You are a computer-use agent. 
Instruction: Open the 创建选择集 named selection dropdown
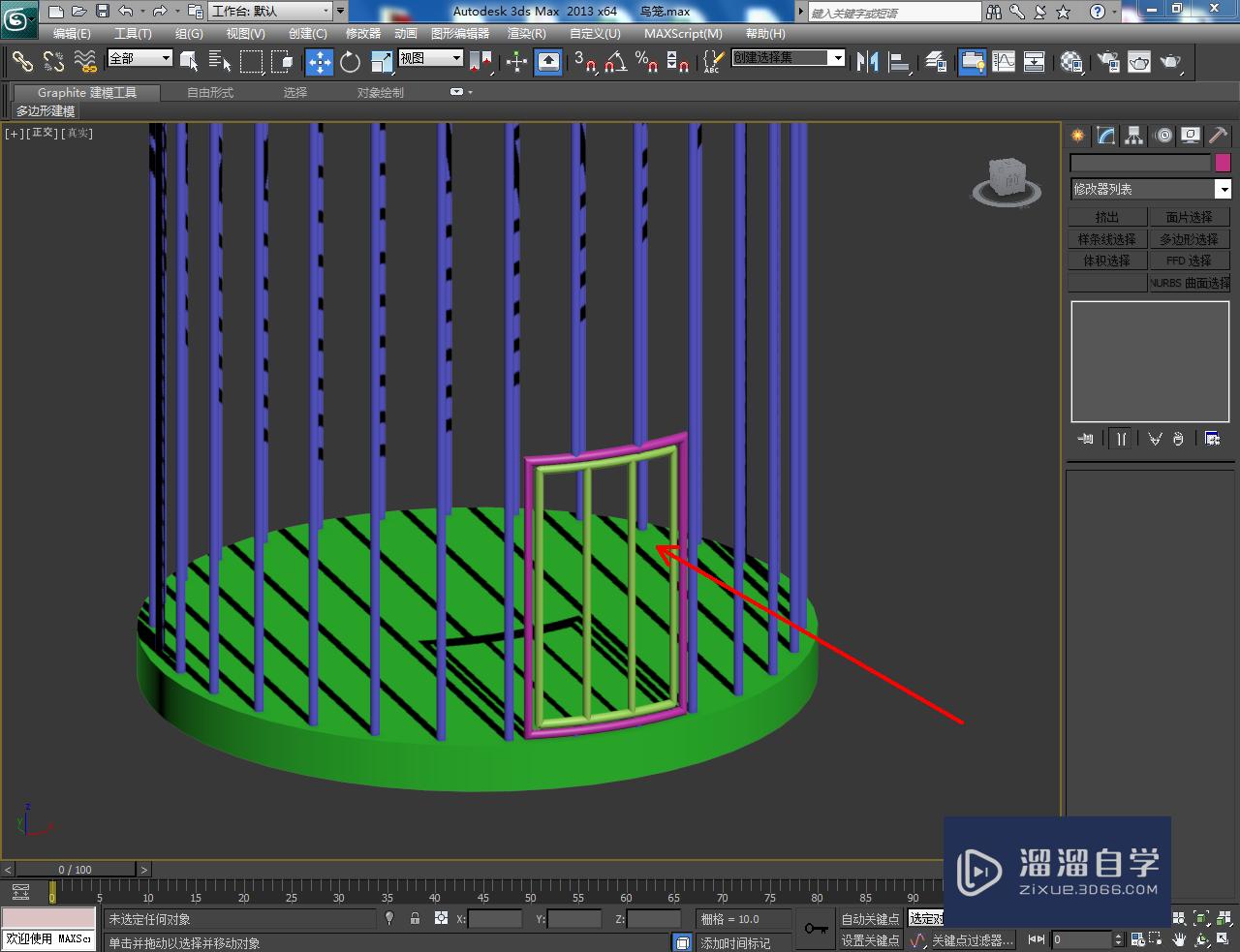pos(788,58)
